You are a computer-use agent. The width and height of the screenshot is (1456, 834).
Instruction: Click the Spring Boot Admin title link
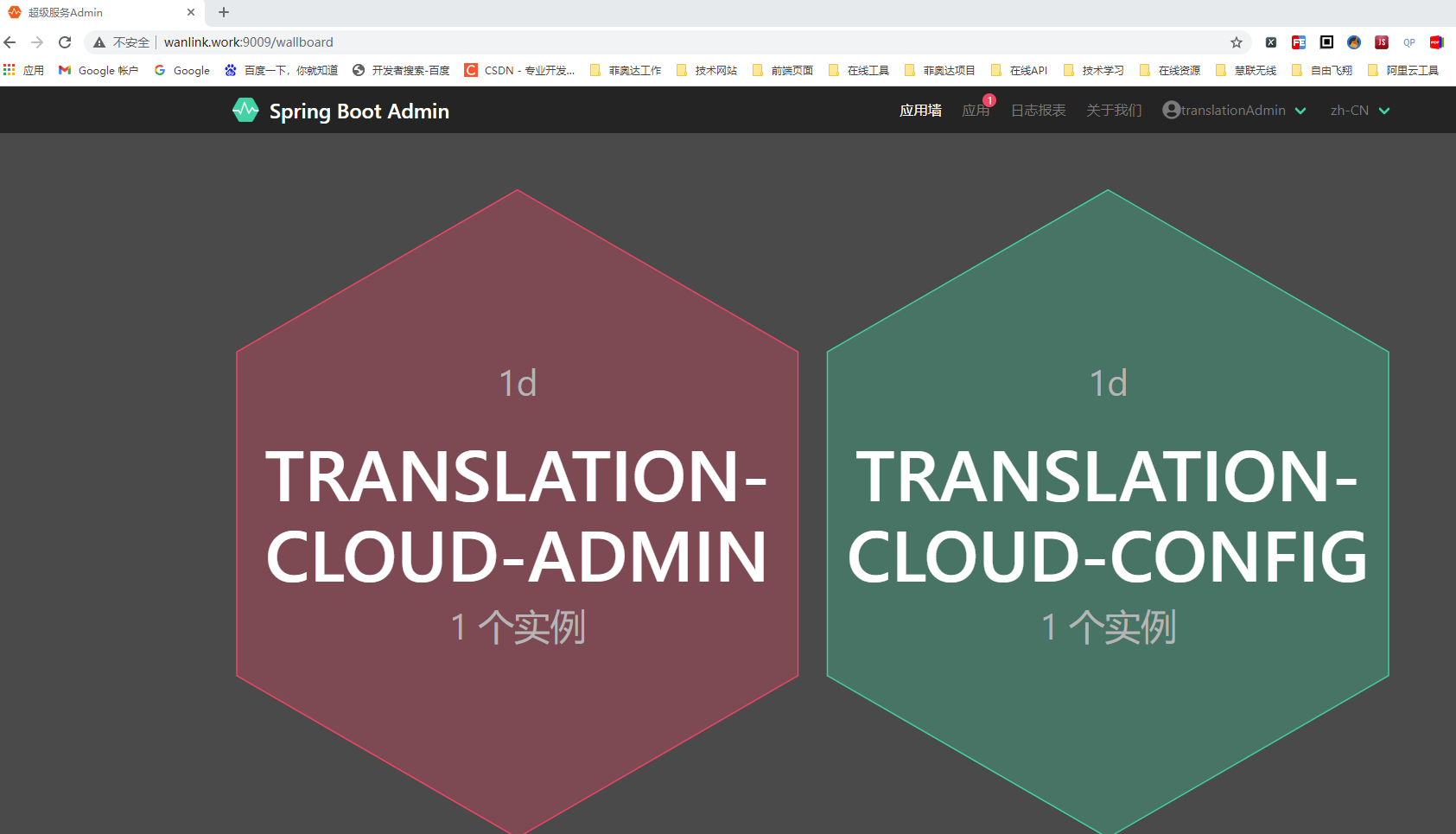coord(359,111)
